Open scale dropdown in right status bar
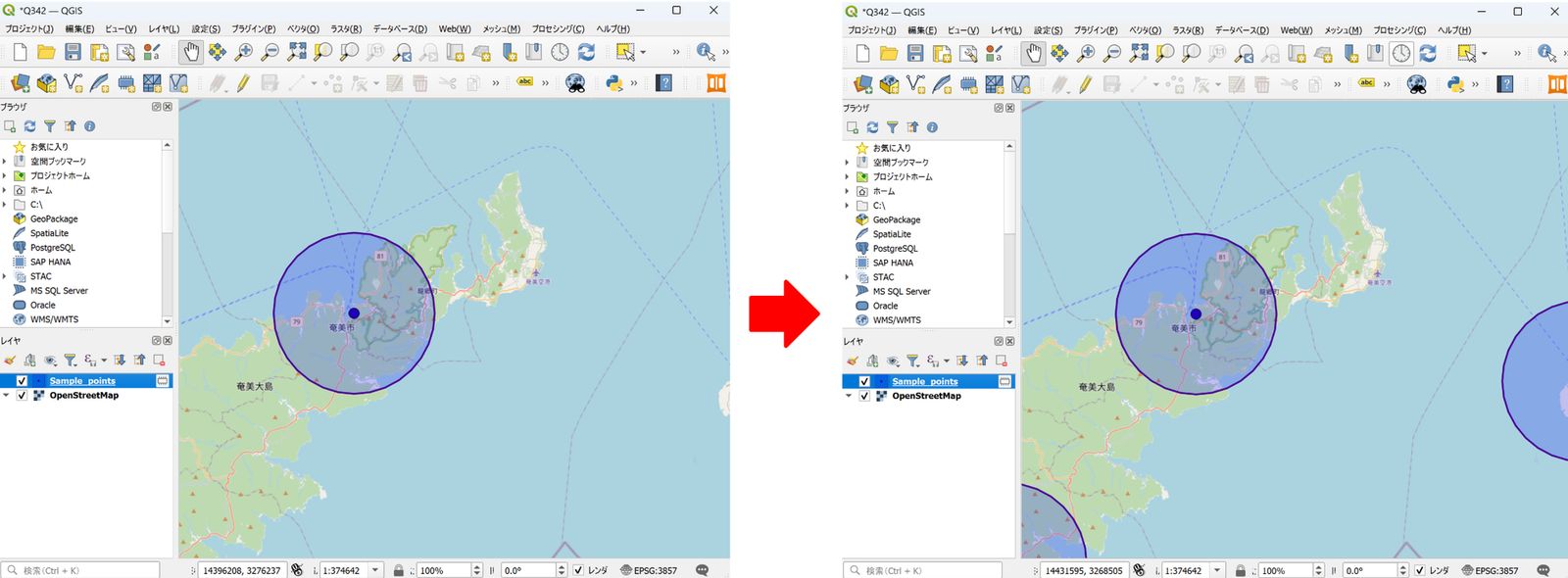Image resolution: width=1568 pixels, height=578 pixels. [x=1217, y=570]
